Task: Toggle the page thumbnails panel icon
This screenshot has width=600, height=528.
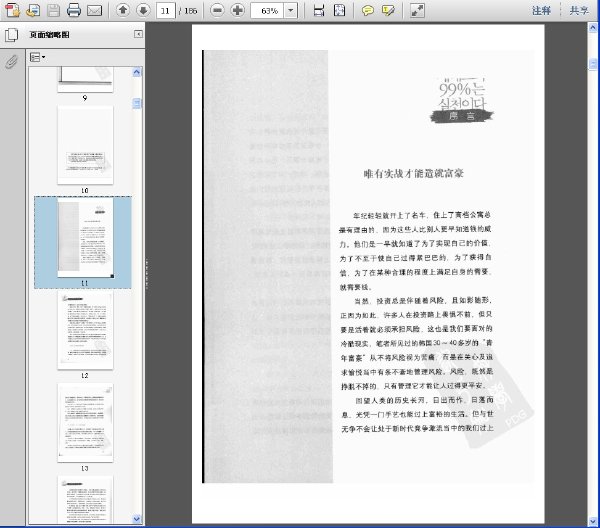Action: (11, 35)
